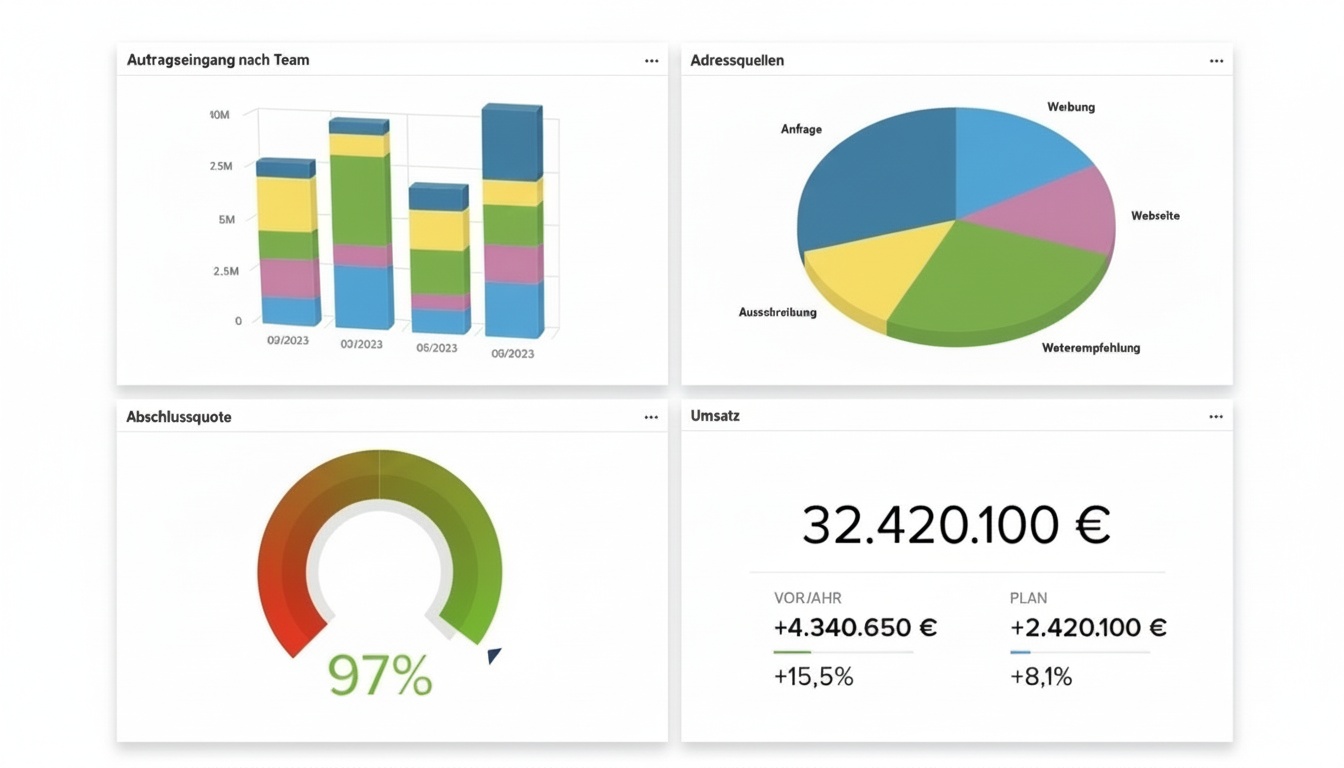The height and width of the screenshot is (768, 1344).
Task: Click the Webseite legend label
Action: (1155, 215)
